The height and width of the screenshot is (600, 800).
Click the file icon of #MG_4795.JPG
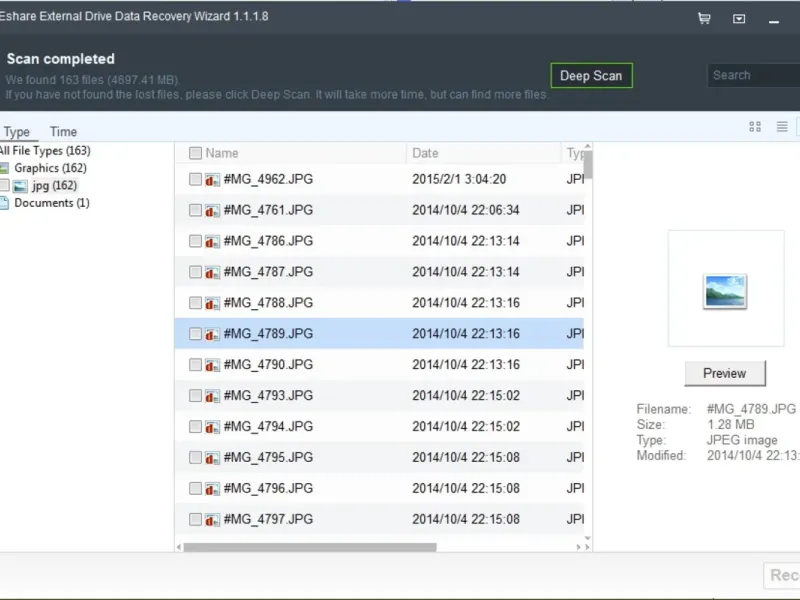(212, 458)
